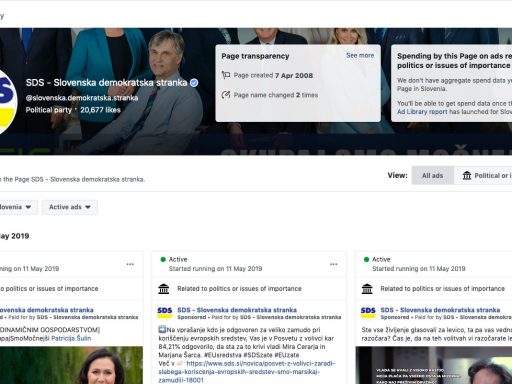512x384 pixels.
Task: Open the sds.si novica link in the ad
Action: (x=247, y=372)
